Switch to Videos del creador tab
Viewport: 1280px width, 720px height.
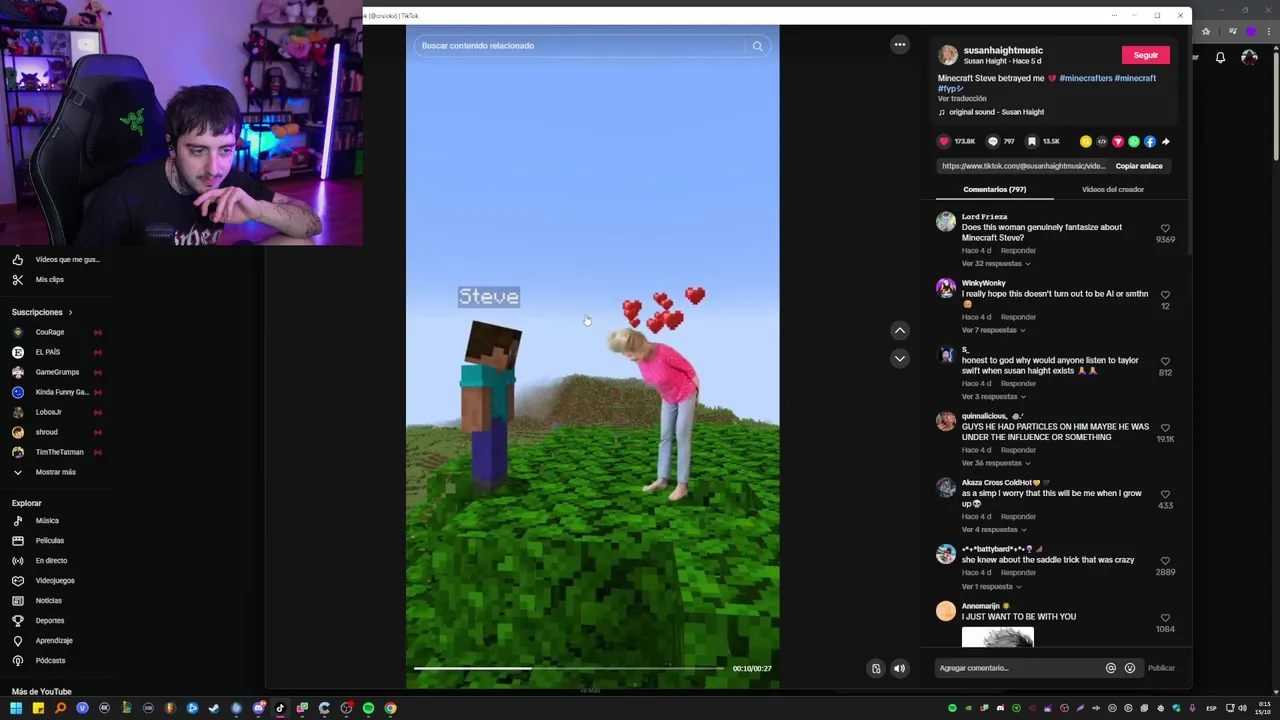[1112, 189]
